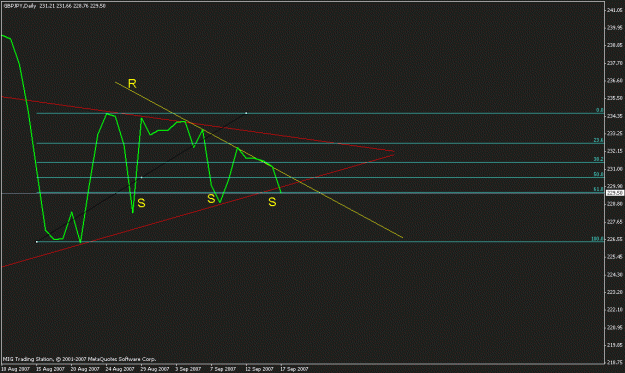Click the 232.15 price axis label
This screenshot has width=625, height=373.
[x=615, y=151]
